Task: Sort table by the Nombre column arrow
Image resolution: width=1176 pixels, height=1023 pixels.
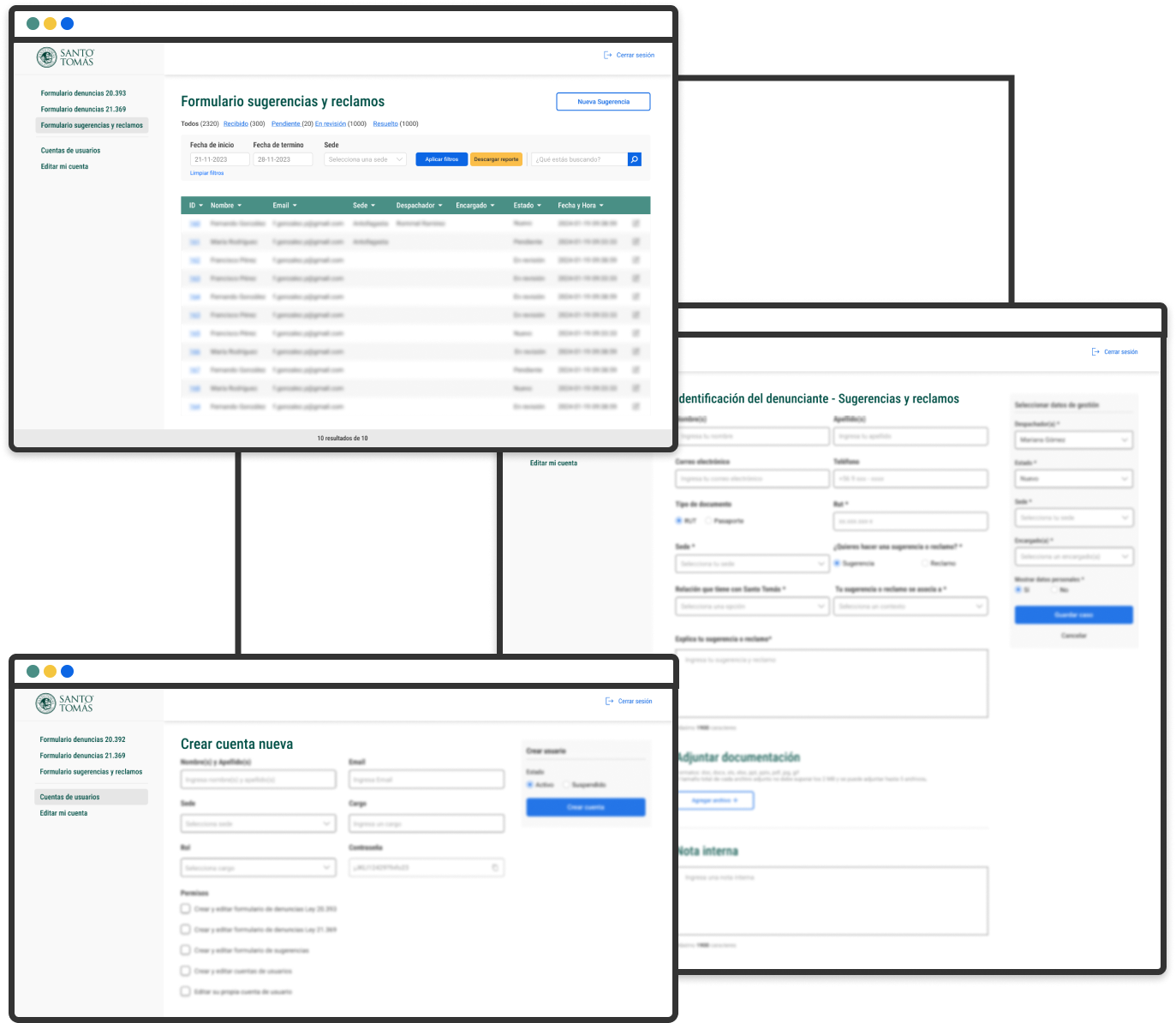Action: (240, 206)
